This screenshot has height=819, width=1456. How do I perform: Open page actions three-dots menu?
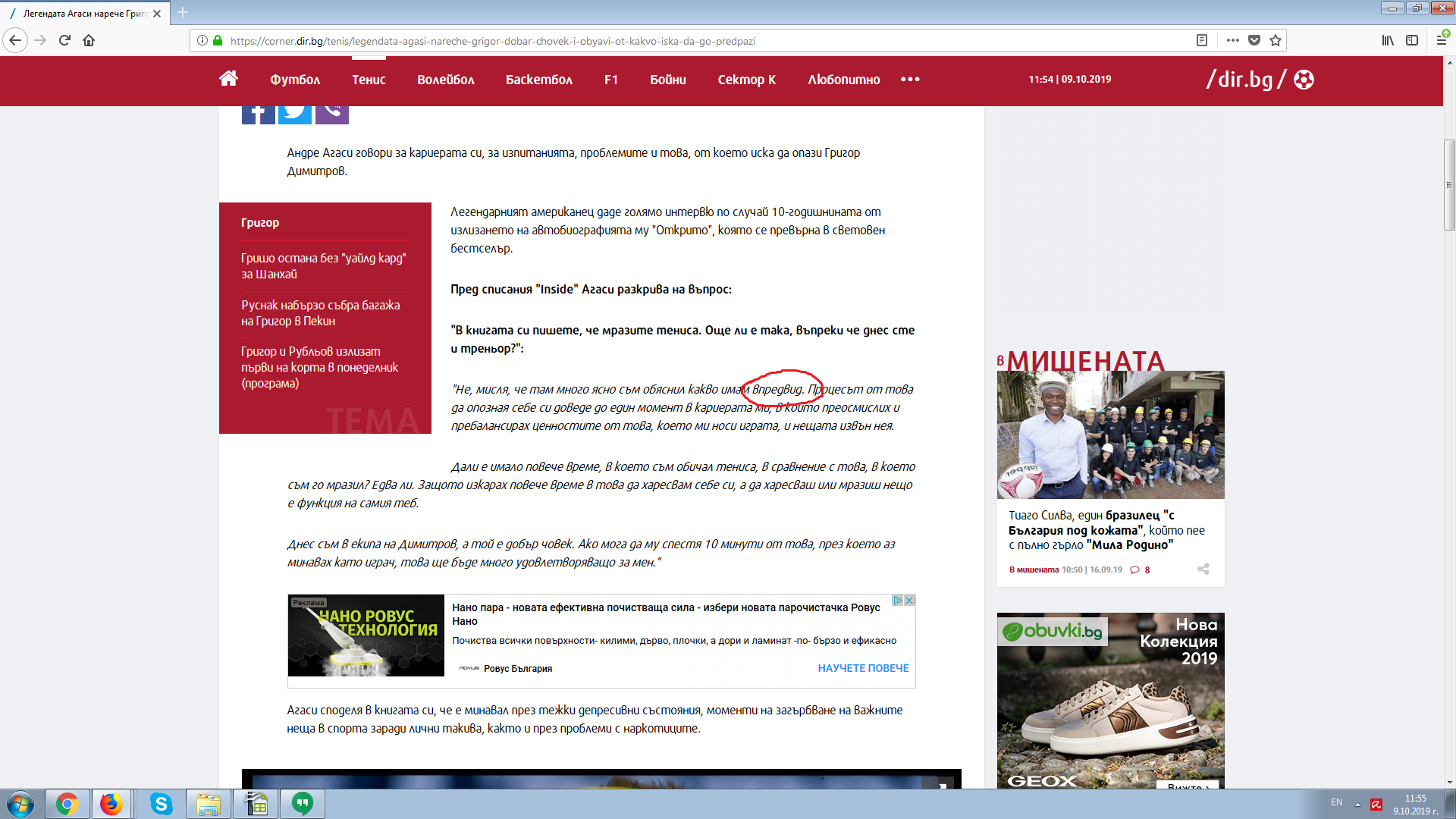pyautogui.click(x=1233, y=40)
